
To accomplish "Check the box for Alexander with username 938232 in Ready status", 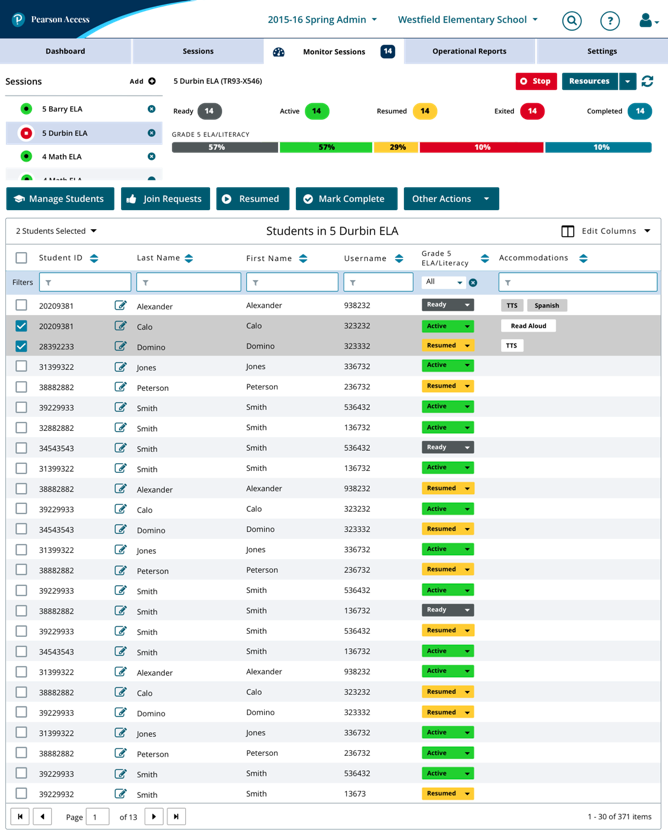I will [21, 305].
